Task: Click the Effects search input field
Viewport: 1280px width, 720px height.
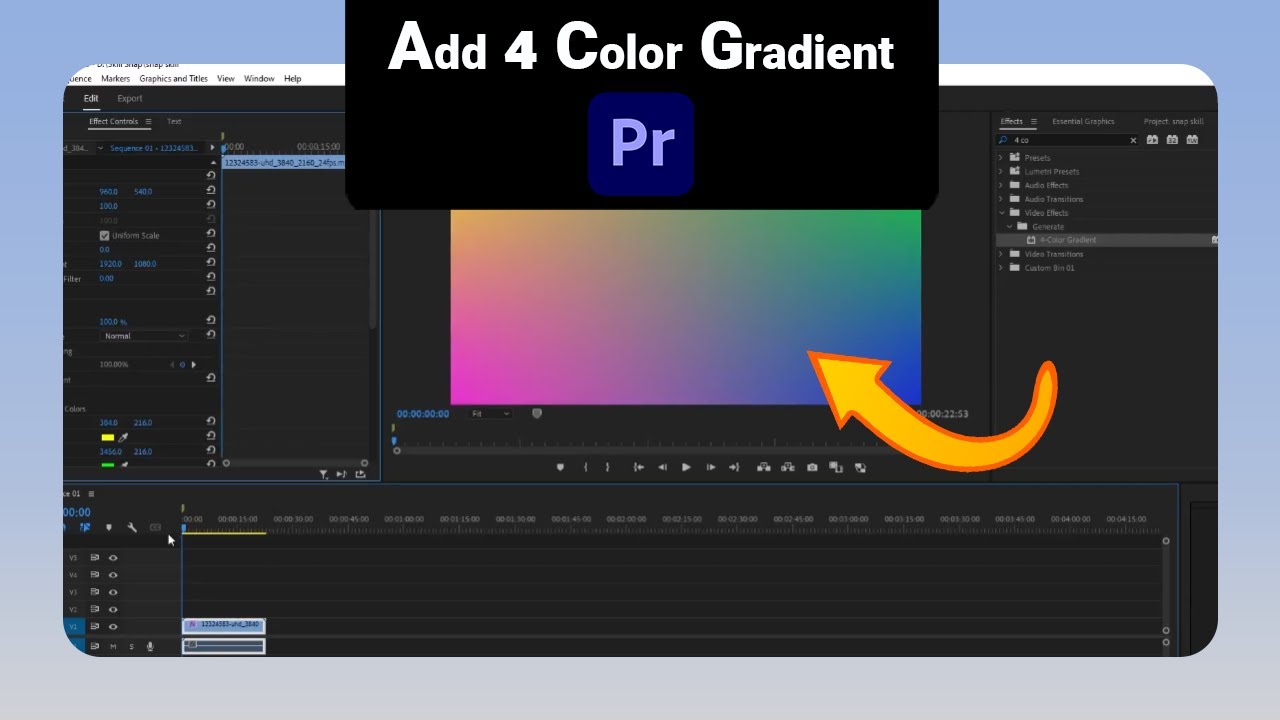Action: tap(1069, 141)
